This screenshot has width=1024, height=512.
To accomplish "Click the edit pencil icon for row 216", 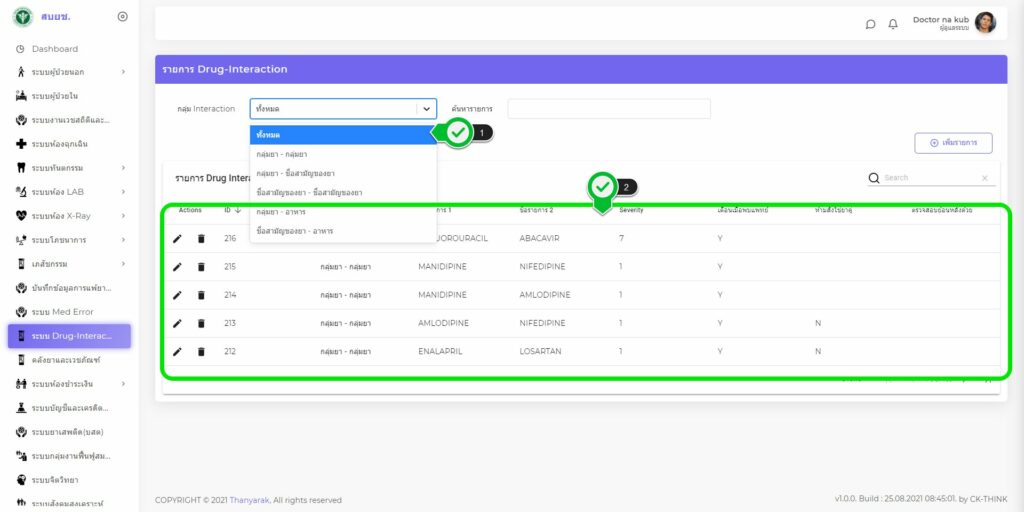I will (x=177, y=239).
